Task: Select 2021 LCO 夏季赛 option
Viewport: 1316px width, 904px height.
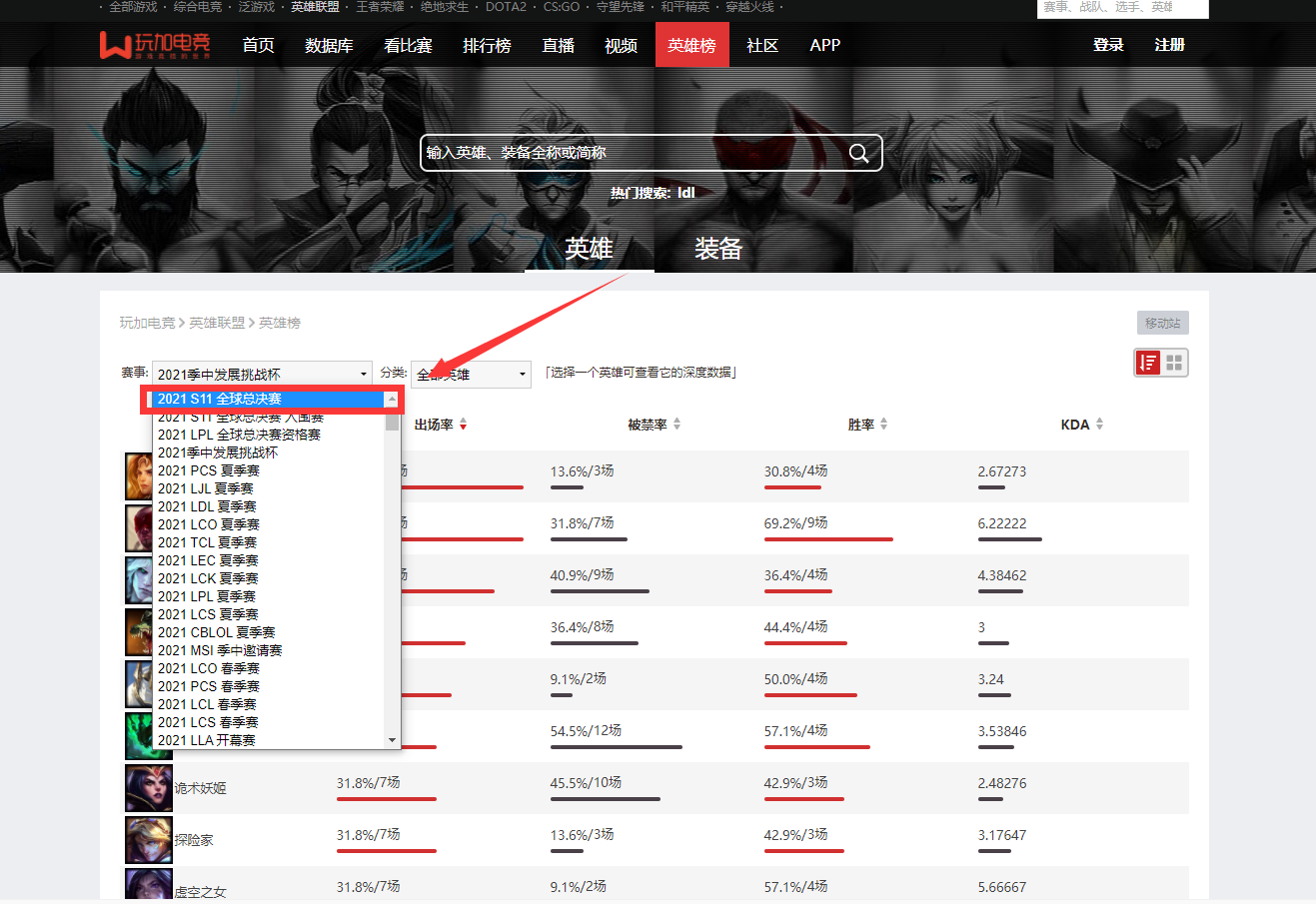Action: (269, 524)
